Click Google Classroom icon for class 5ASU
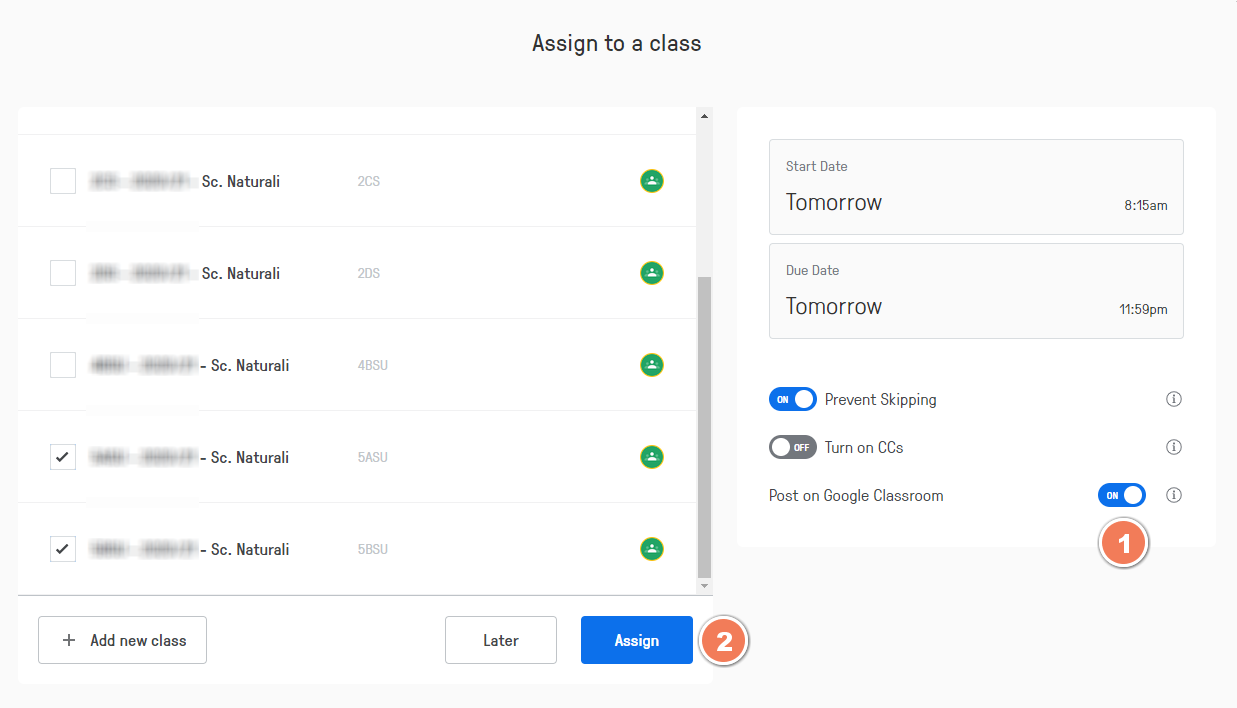Image resolution: width=1237 pixels, height=708 pixels. click(652, 457)
